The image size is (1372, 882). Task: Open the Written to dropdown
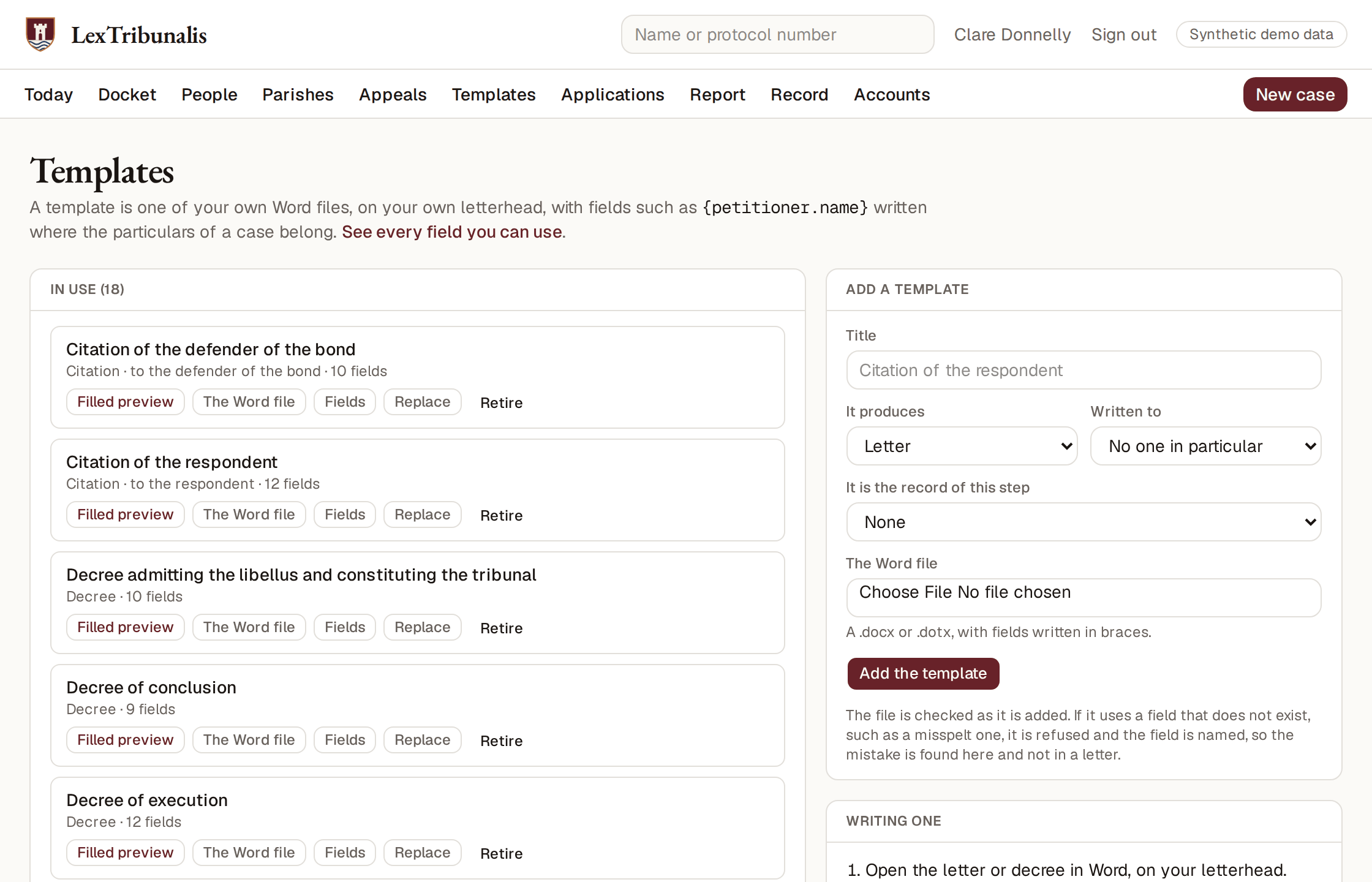coord(1205,446)
